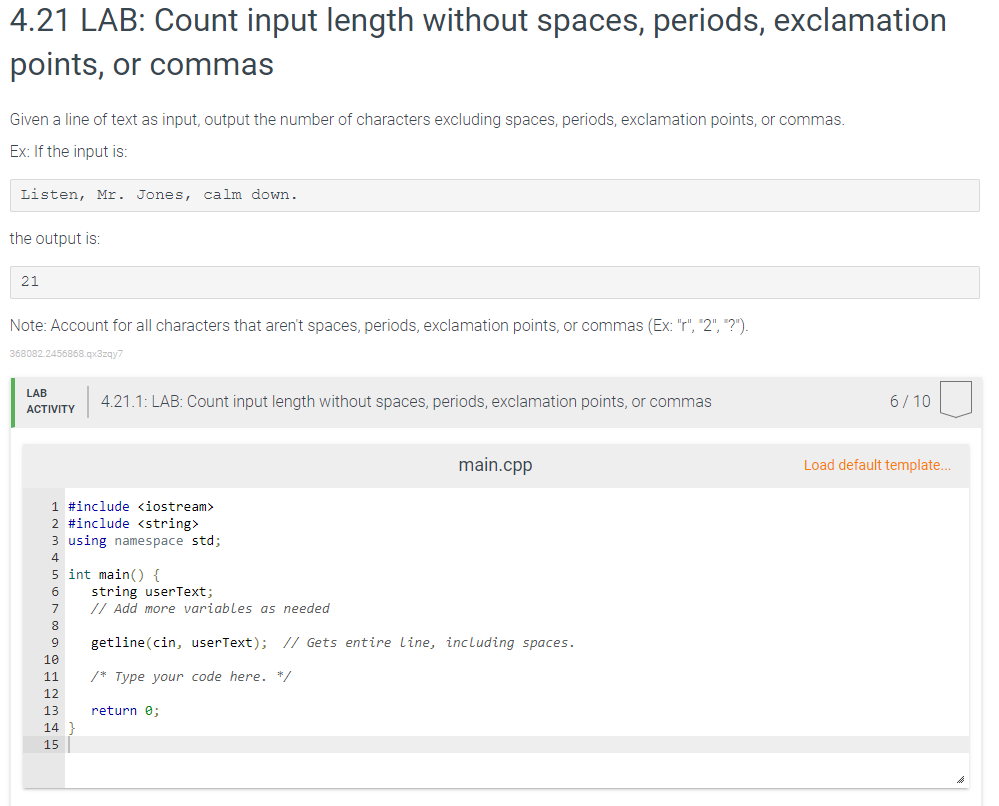Click the sample input 'Listen, Mr. Jones' box

click(x=494, y=195)
